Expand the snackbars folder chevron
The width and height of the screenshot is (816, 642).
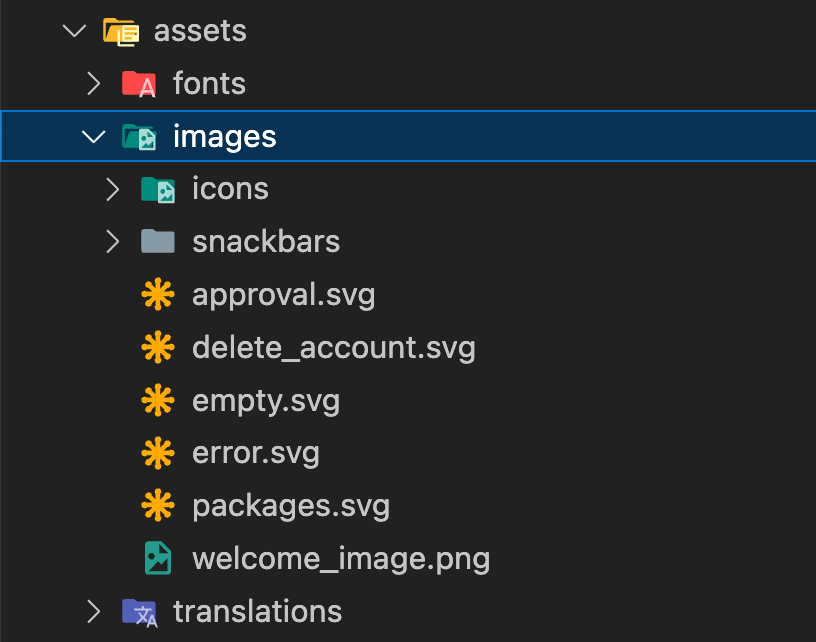tap(113, 242)
